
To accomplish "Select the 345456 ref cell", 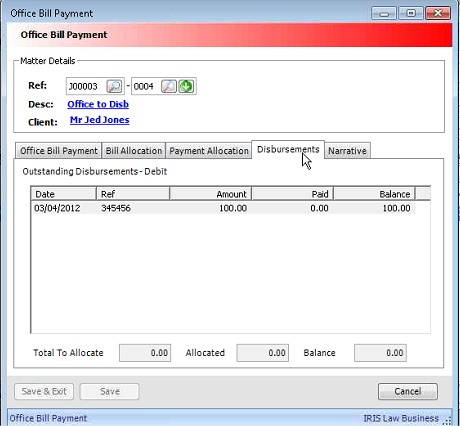I will [x=116, y=208].
